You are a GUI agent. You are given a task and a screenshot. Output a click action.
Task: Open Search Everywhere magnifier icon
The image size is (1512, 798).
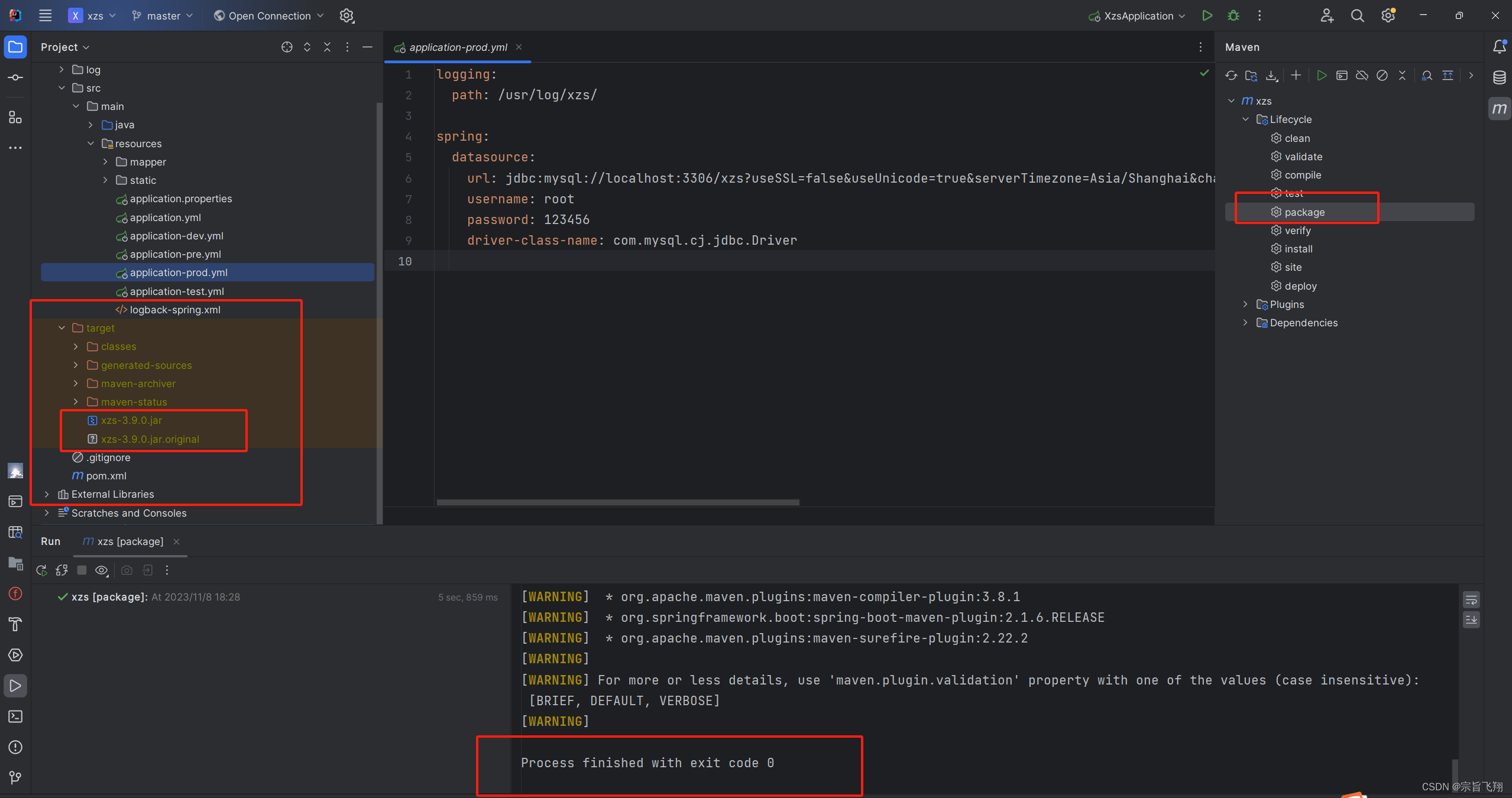click(x=1357, y=16)
